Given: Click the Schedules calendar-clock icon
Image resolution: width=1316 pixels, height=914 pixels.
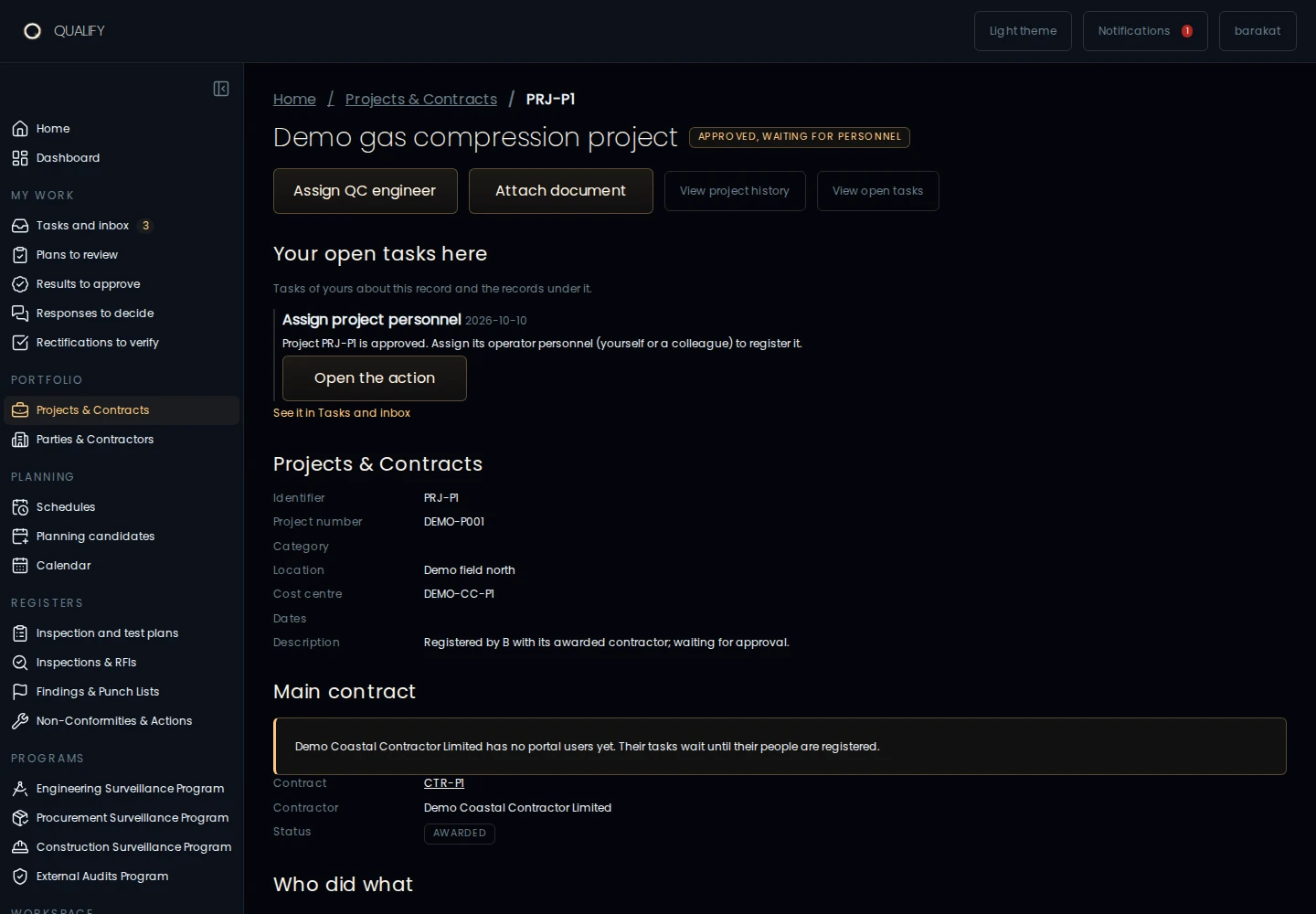Looking at the screenshot, I should point(20,507).
